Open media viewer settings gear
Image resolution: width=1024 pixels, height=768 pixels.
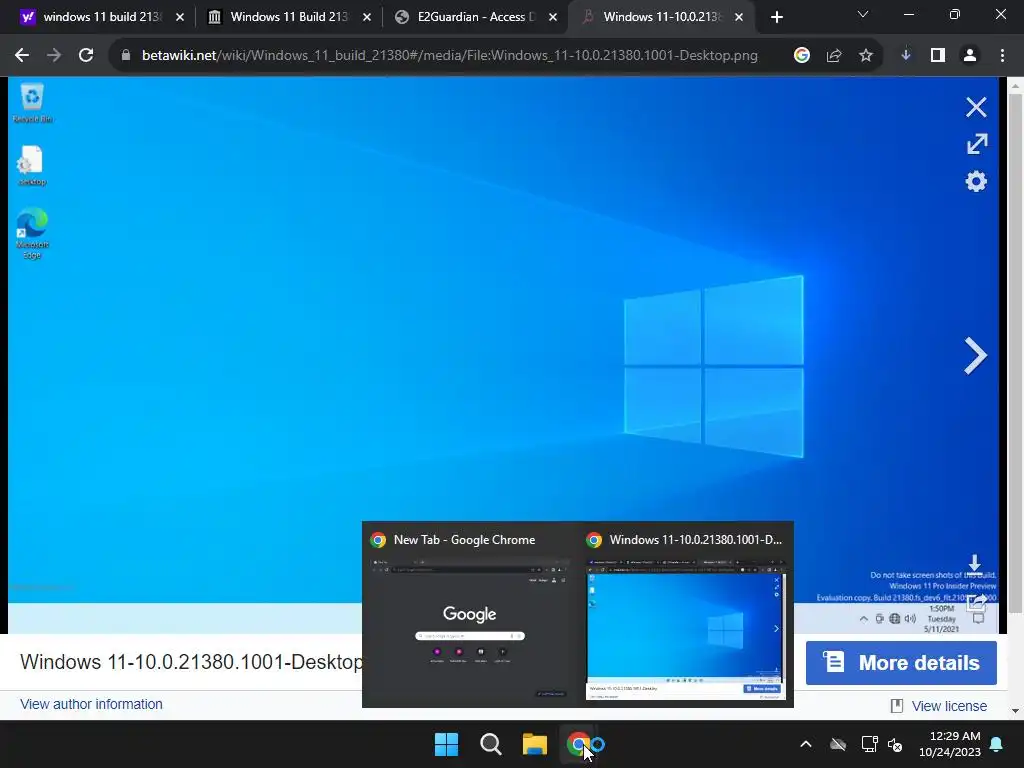pyautogui.click(x=976, y=181)
